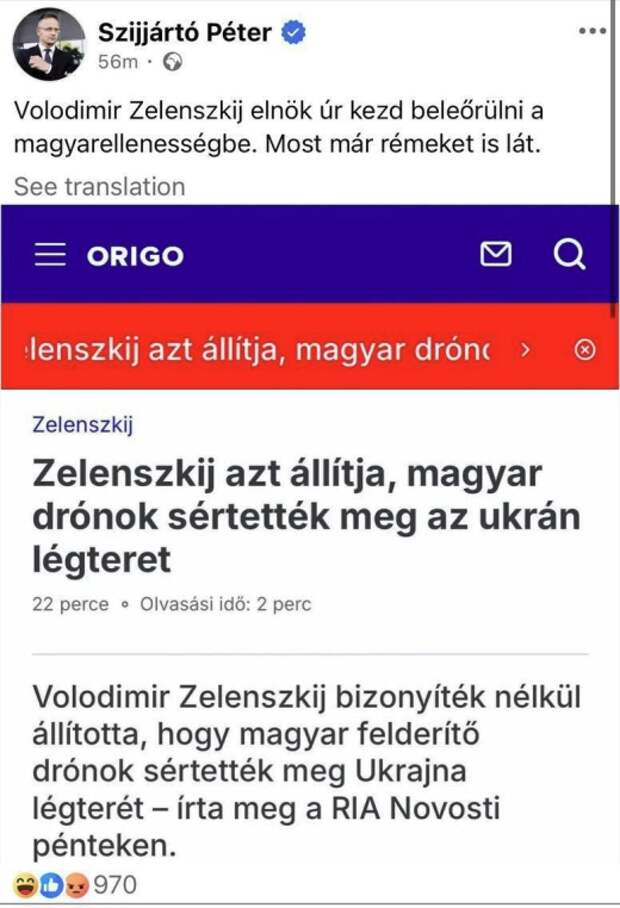Click See translation under the post
The width and height of the screenshot is (620, 908).
[x=99, y=187]
